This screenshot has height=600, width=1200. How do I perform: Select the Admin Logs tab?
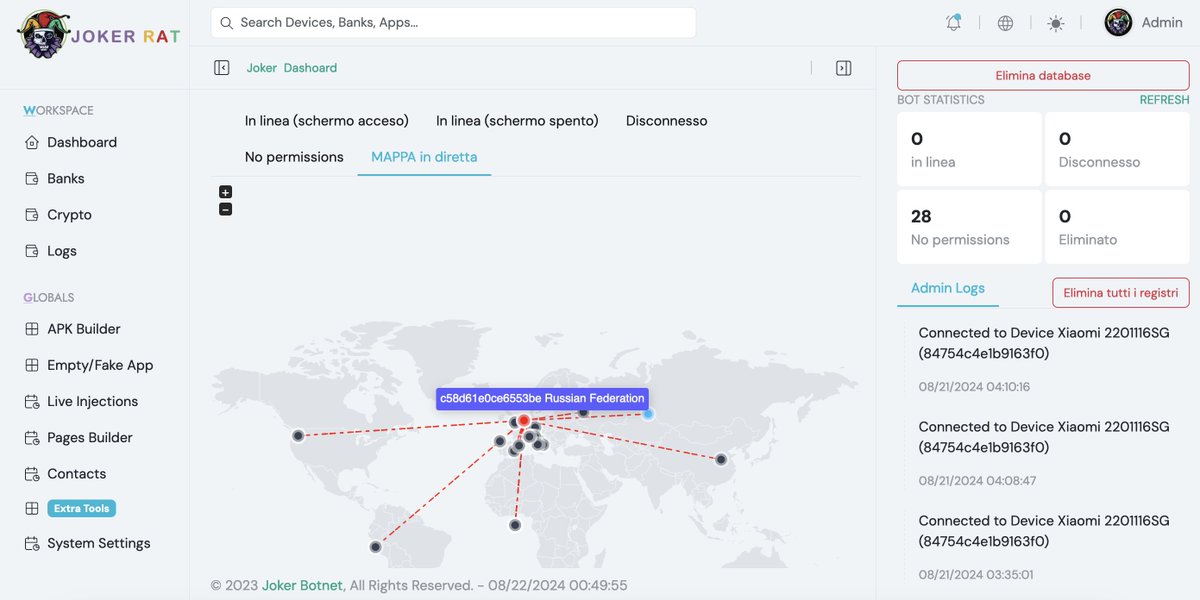[x=948, y=288]
